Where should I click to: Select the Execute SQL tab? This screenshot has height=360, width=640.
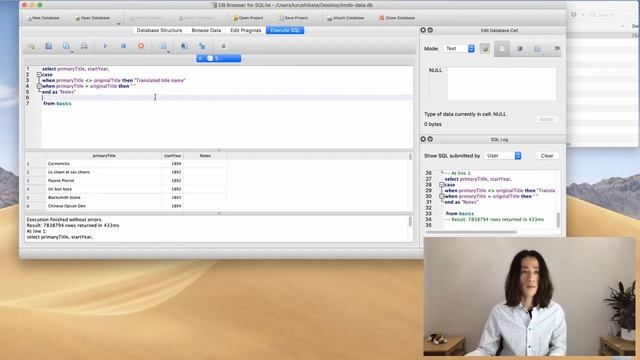[x=285, y=30]
